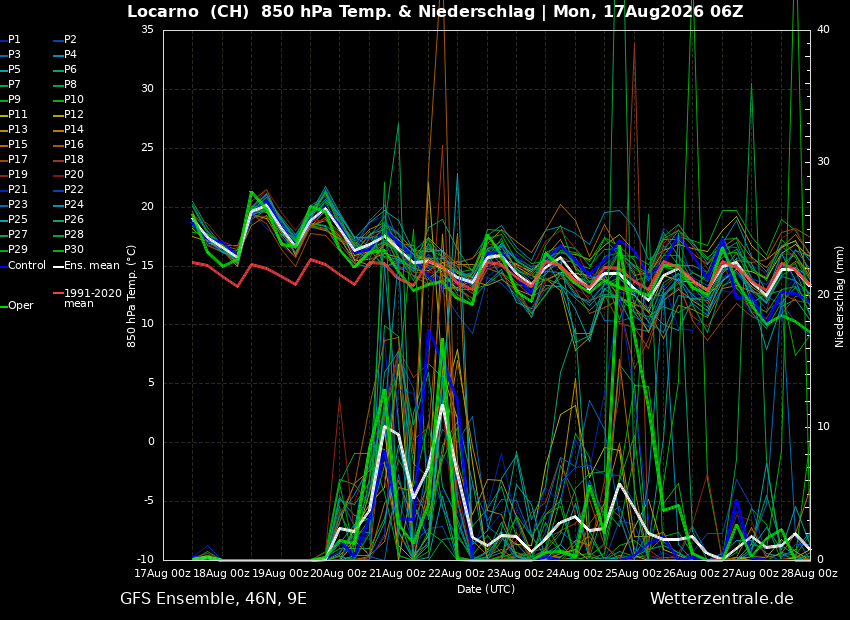Choose the P13 ensemble member label
850x620 pixels.
[14, 130]
